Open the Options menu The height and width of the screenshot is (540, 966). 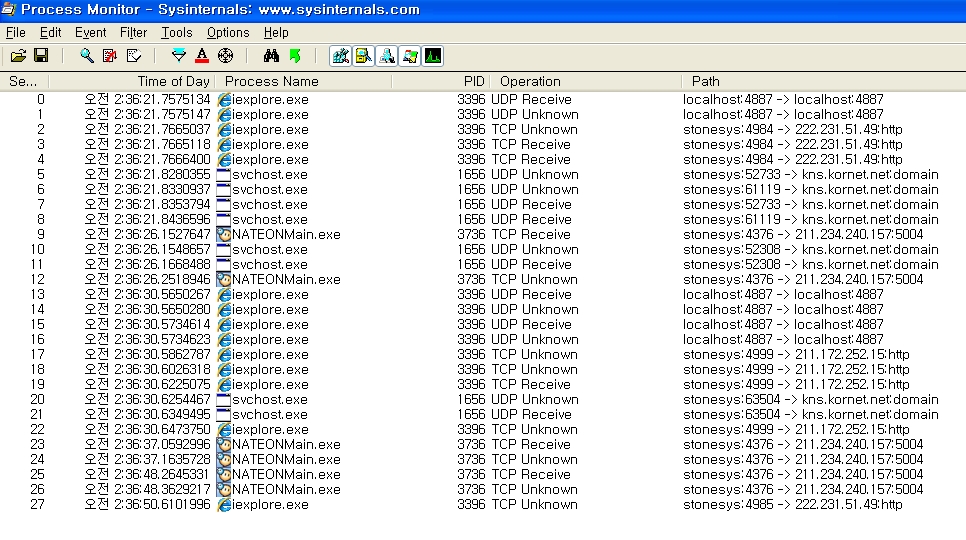tap(228, 33)
